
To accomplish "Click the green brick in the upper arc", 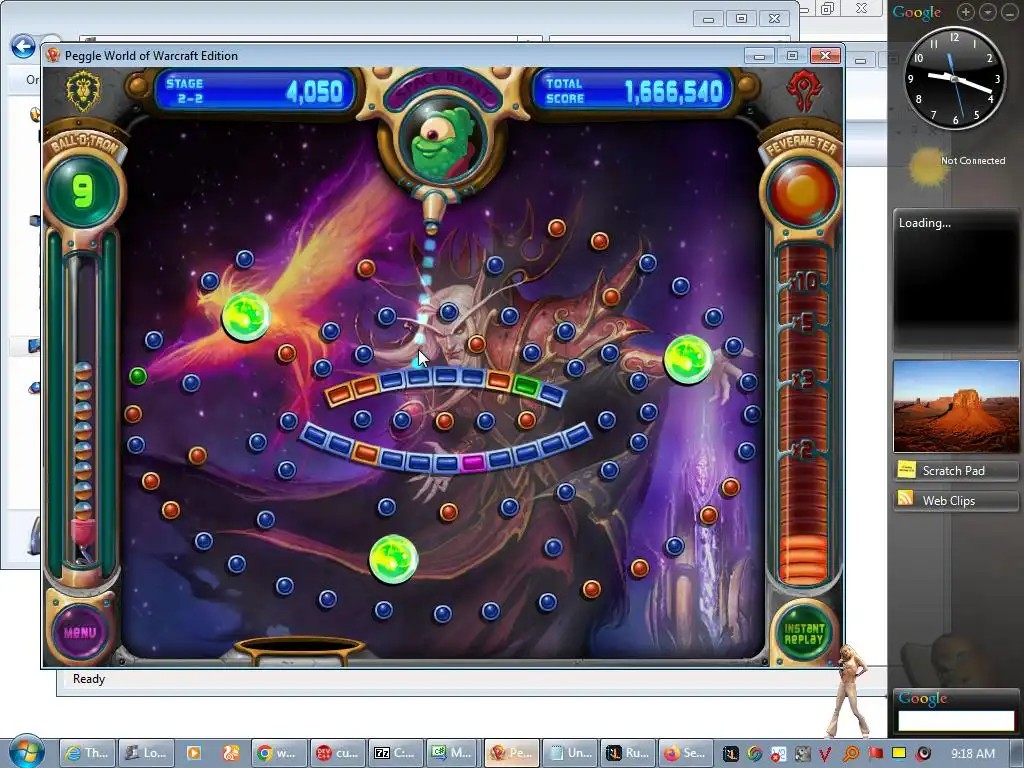I will coord(525,385).
